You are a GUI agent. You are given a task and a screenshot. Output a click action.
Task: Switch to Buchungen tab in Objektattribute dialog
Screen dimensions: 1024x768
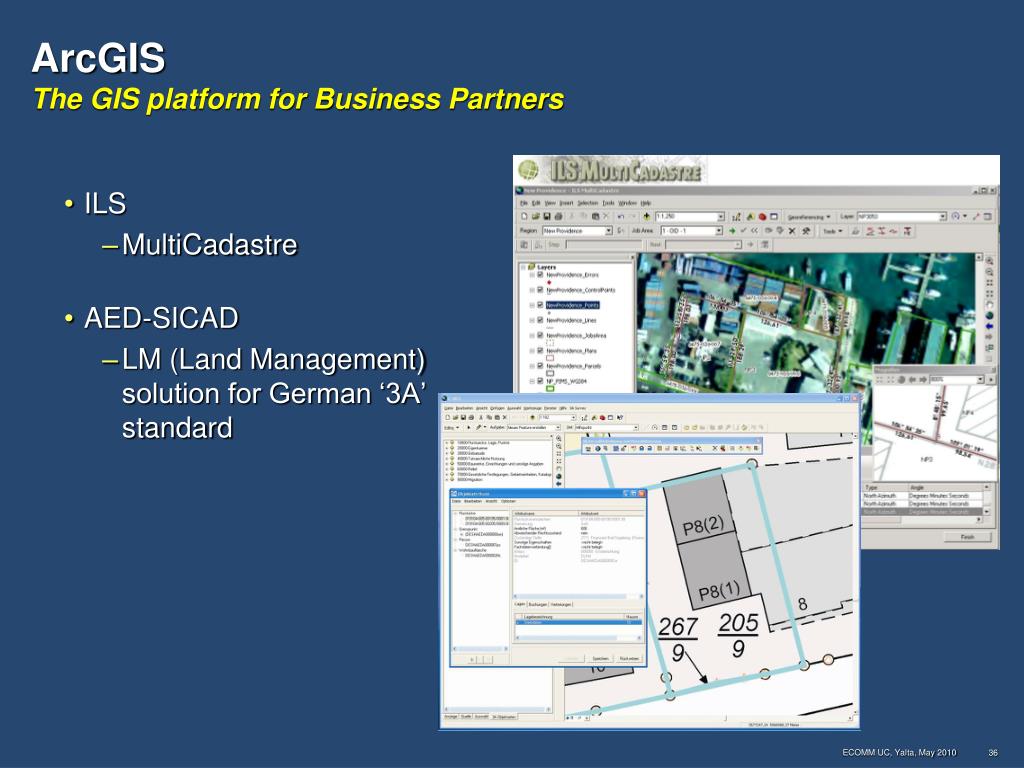(537, 604)
